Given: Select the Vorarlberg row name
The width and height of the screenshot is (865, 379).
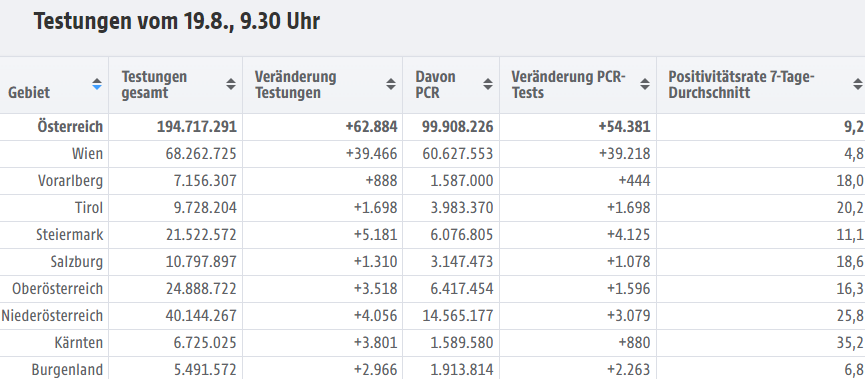Looking at the screenshot, I should point(71,181).
